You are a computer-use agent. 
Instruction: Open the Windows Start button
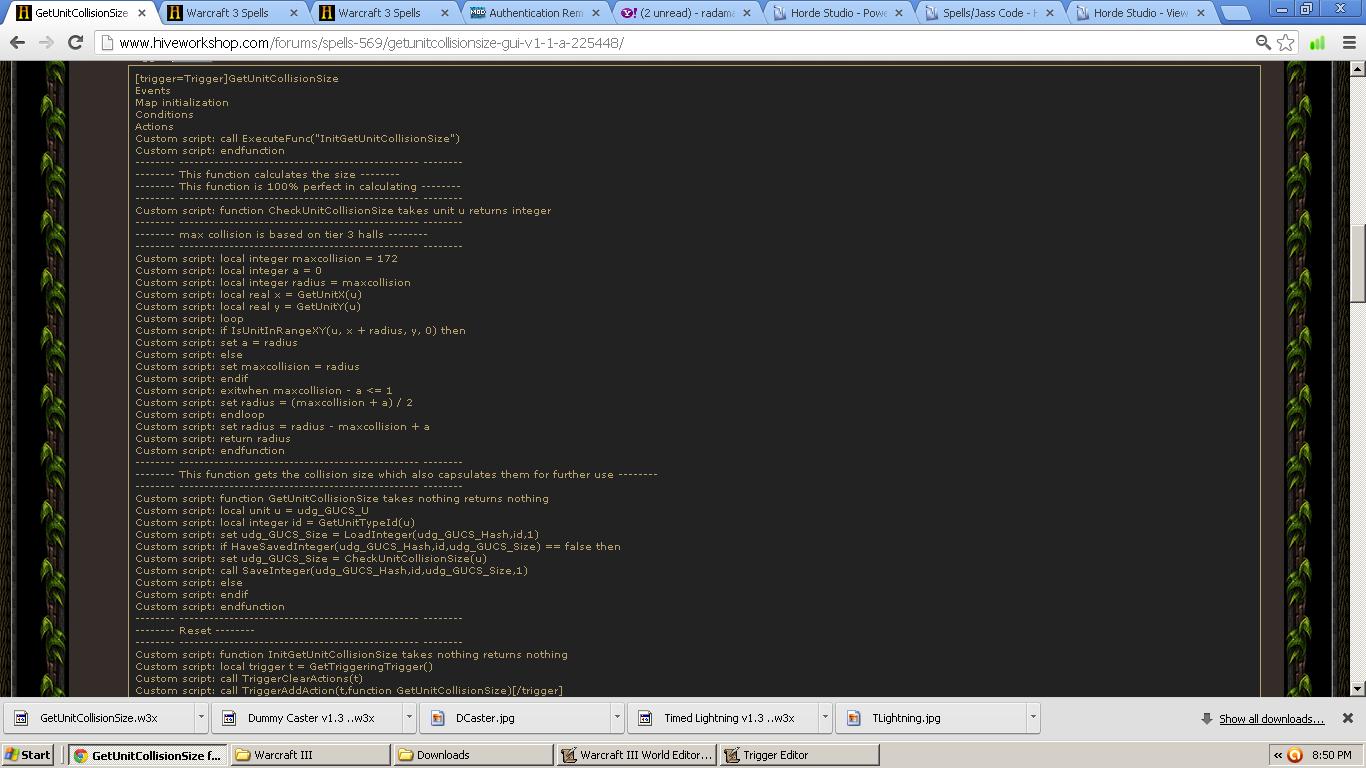tap(28, 755)
